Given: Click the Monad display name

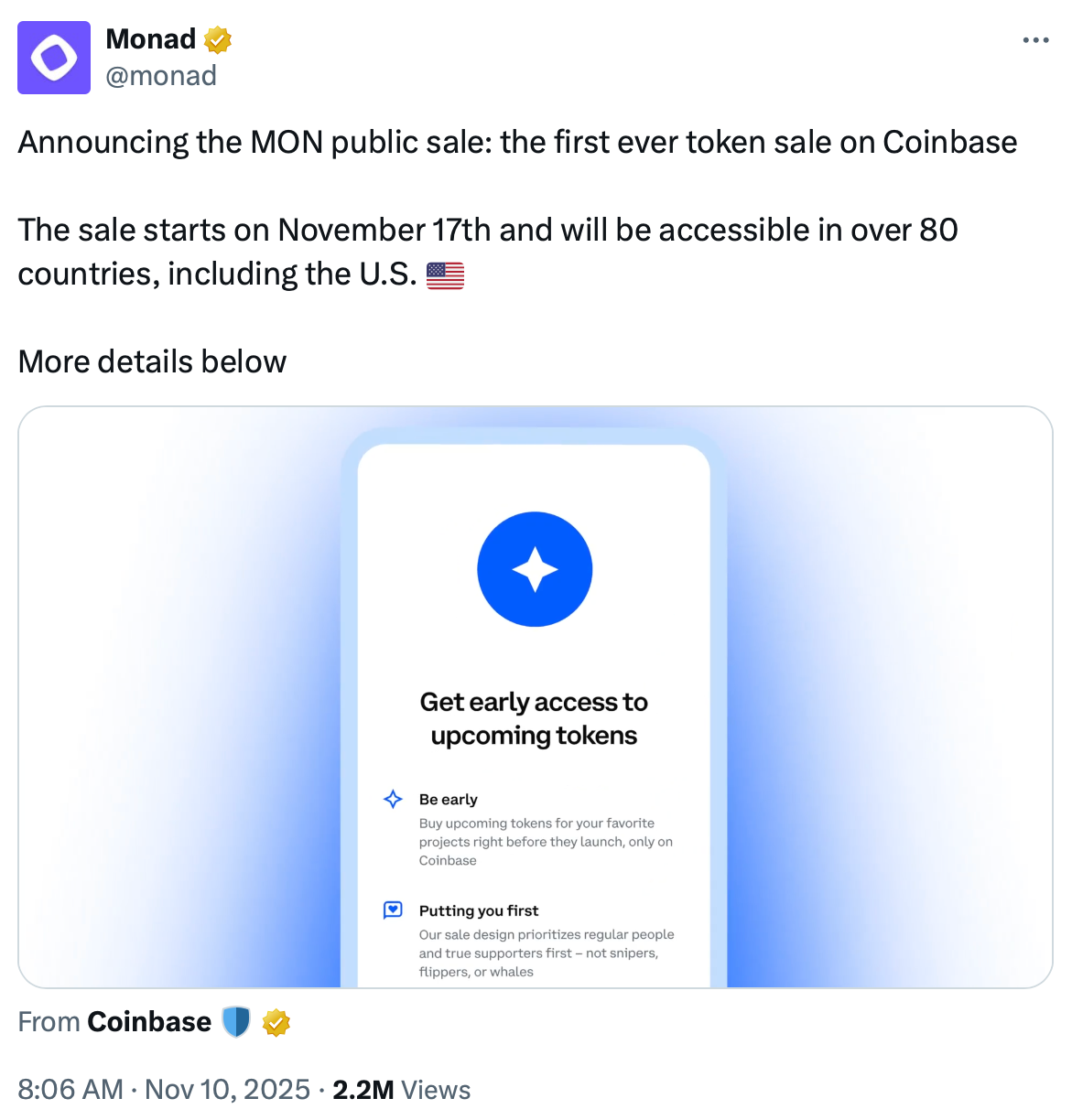Looking at the screenshot, I should (x=149, y=39).
